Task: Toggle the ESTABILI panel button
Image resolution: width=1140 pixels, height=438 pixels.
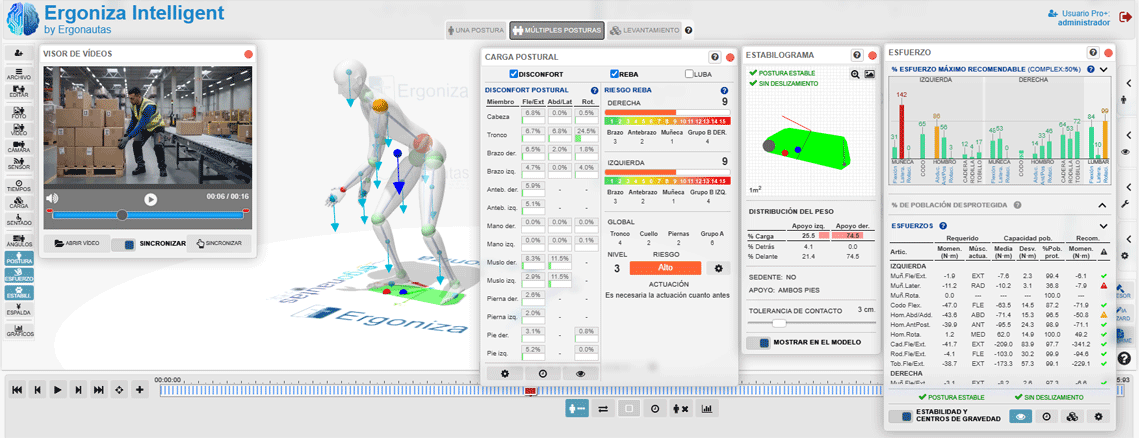Action: click(18, 292)
